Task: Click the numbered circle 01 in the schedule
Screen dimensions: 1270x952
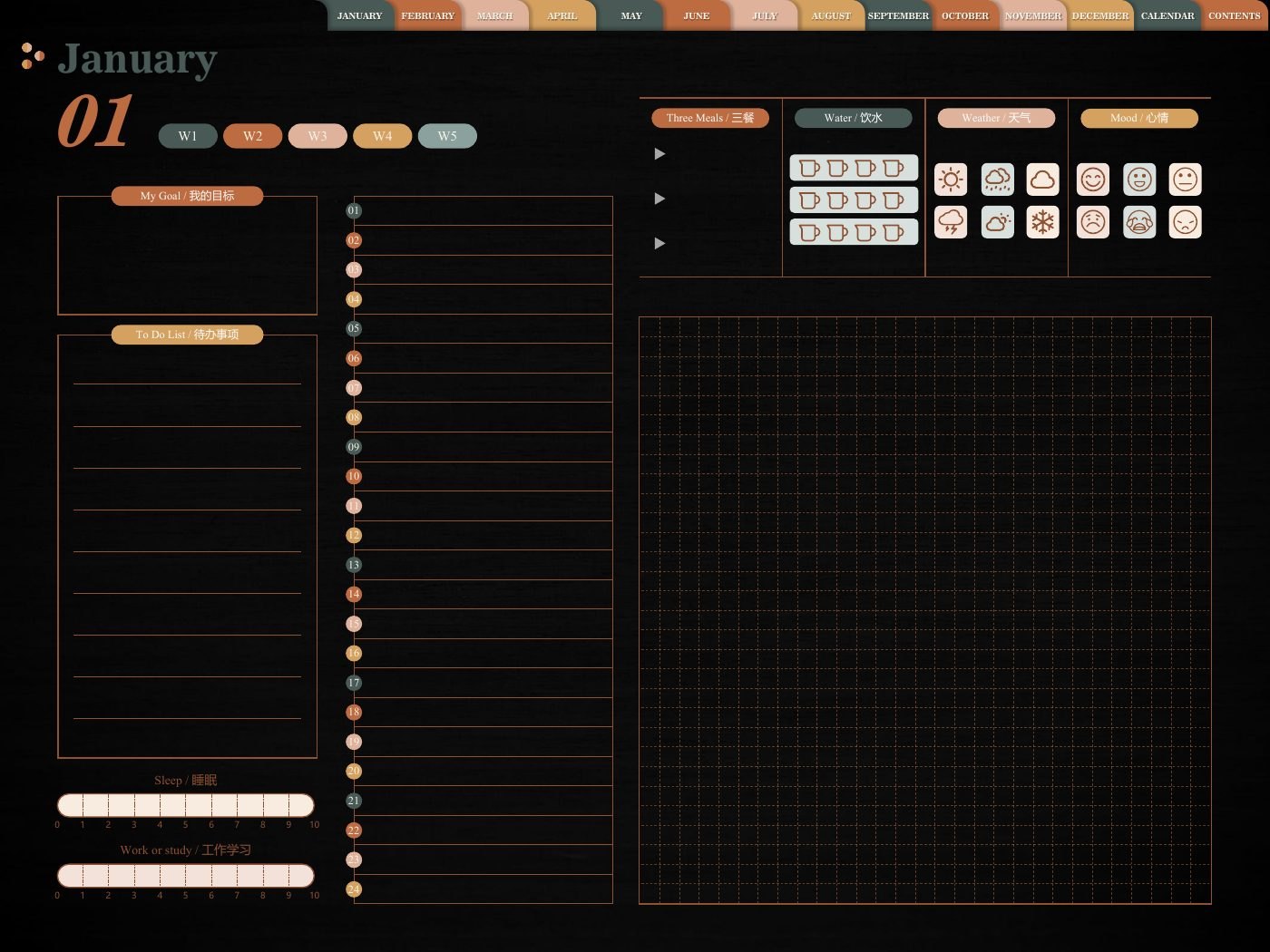Action: [354, 210]
